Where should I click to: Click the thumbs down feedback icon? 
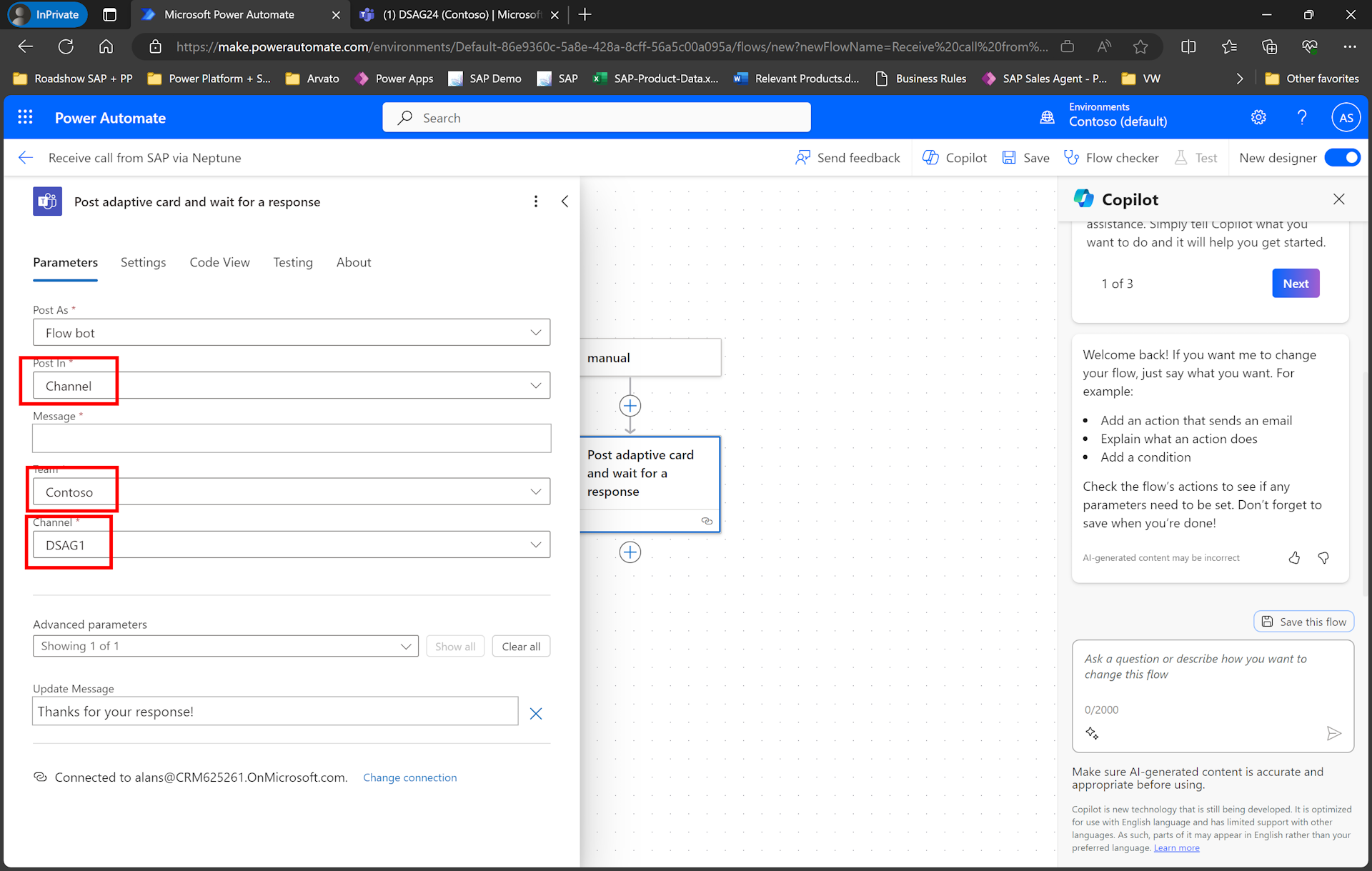(x=1323, y=557)
